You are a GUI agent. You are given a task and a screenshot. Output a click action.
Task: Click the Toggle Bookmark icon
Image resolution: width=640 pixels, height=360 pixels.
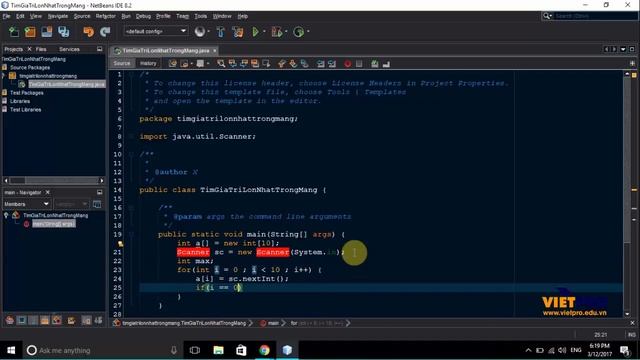point(304,63)
